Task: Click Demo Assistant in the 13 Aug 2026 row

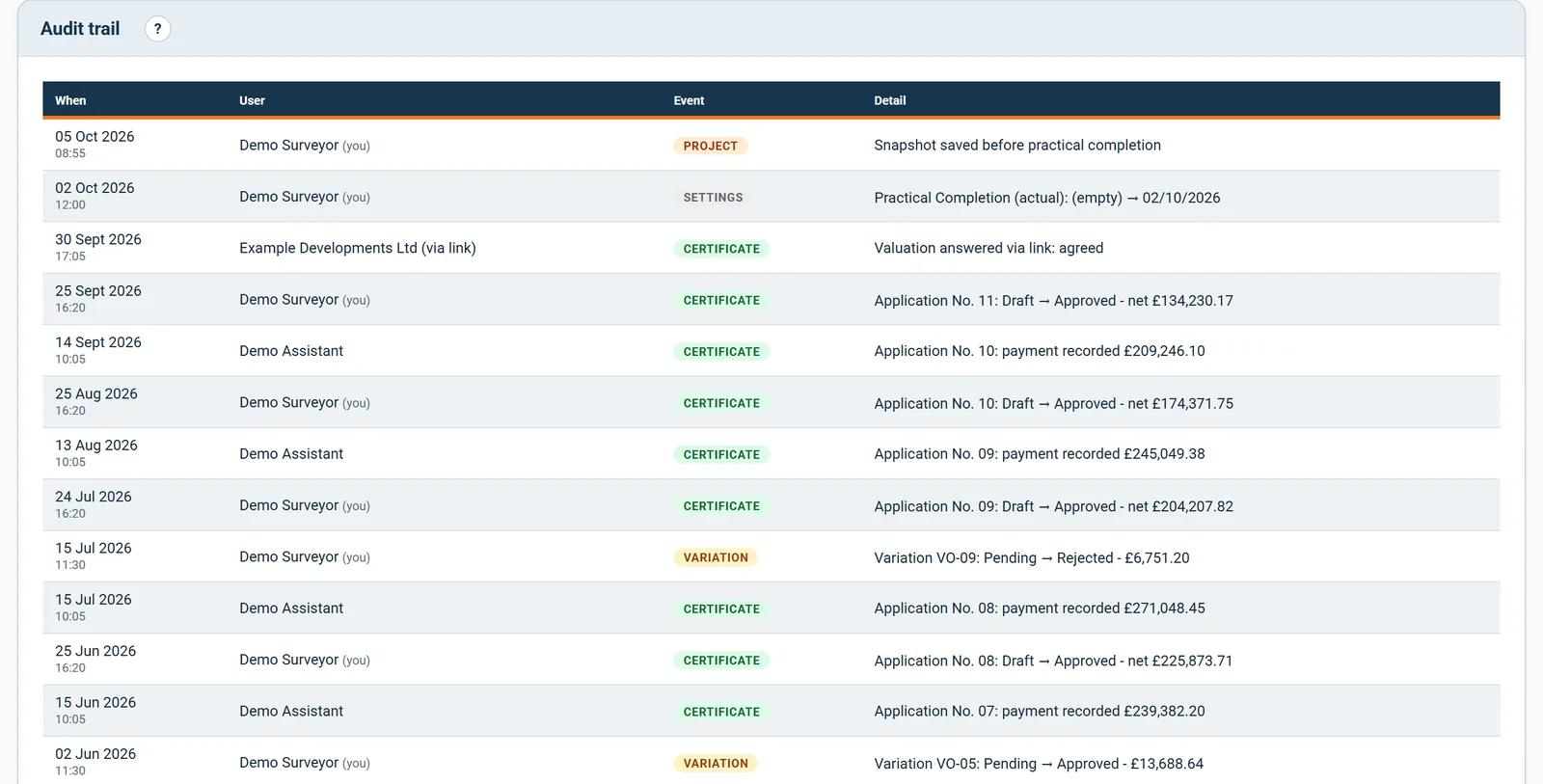Action: [x=291, y=454]
